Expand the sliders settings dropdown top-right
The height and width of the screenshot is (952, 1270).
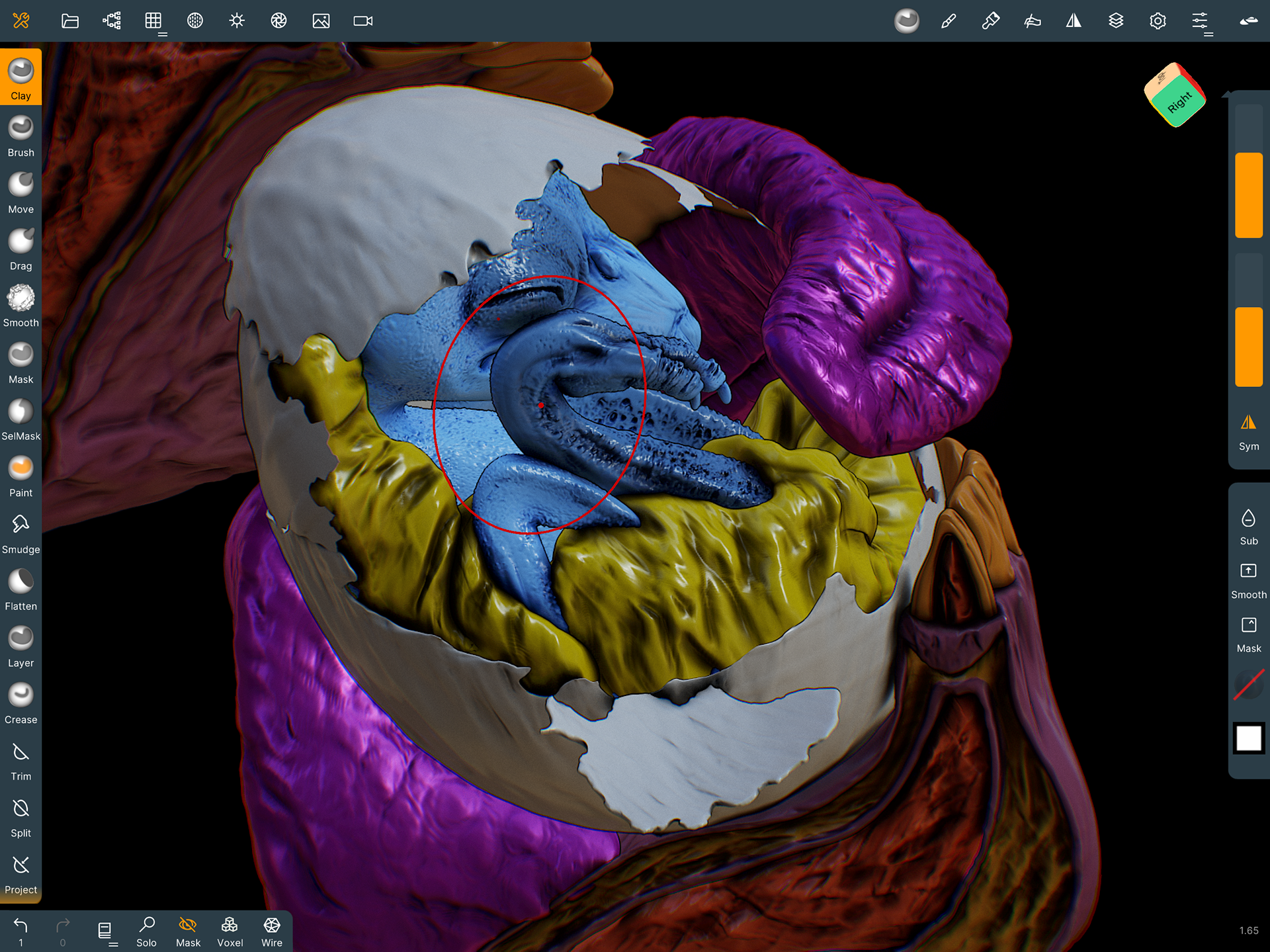click(x=1201, y=22)
